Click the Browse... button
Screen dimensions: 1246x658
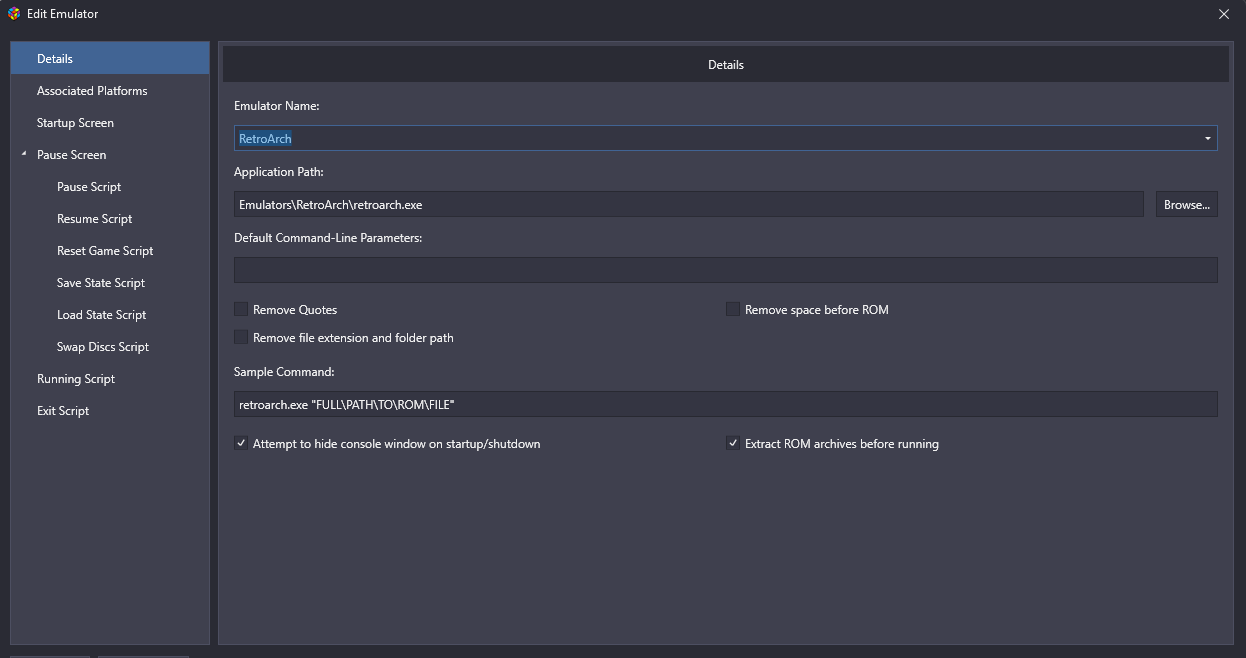1187,204
